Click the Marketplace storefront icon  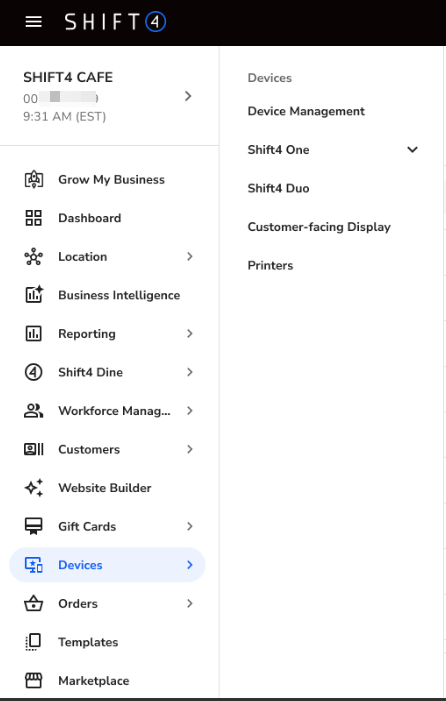click(34, 680)
